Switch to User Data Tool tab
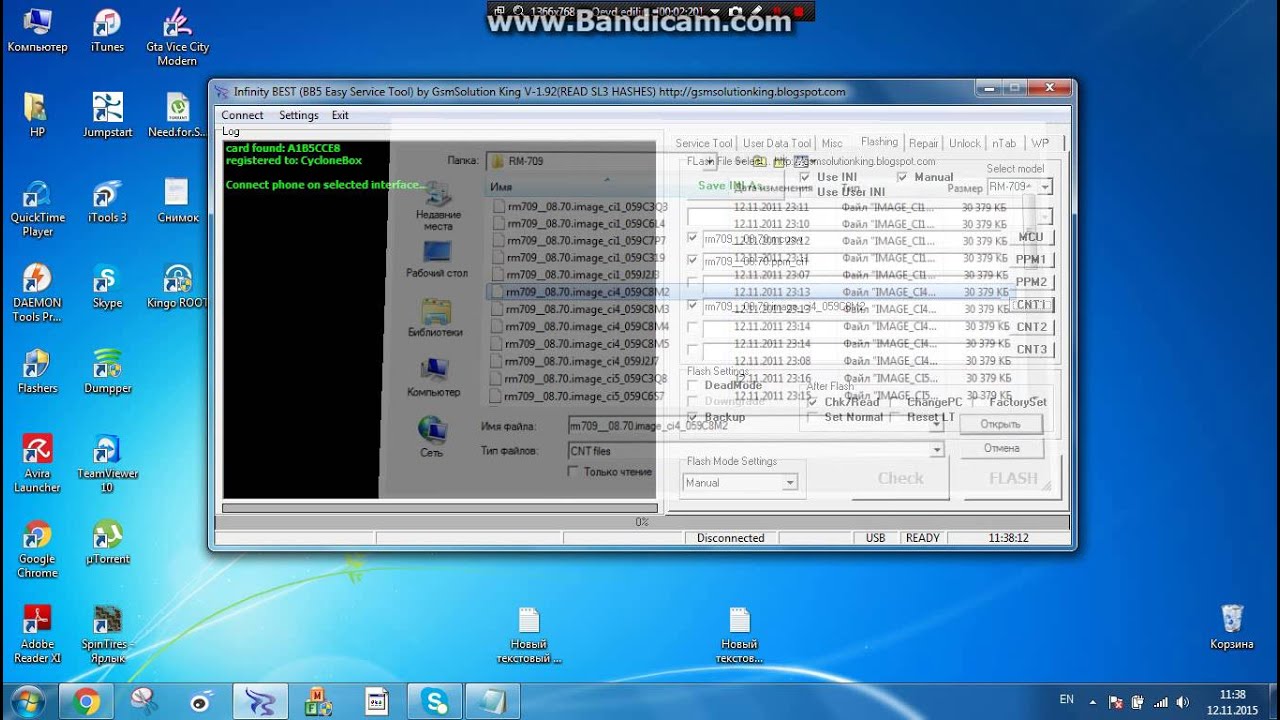 point(777,143)
